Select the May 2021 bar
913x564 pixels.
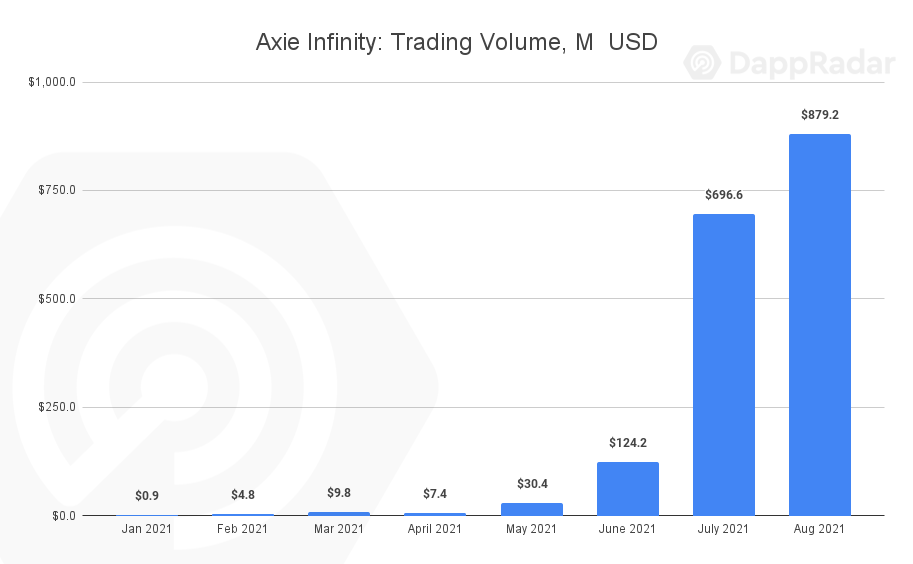[531, 509]
